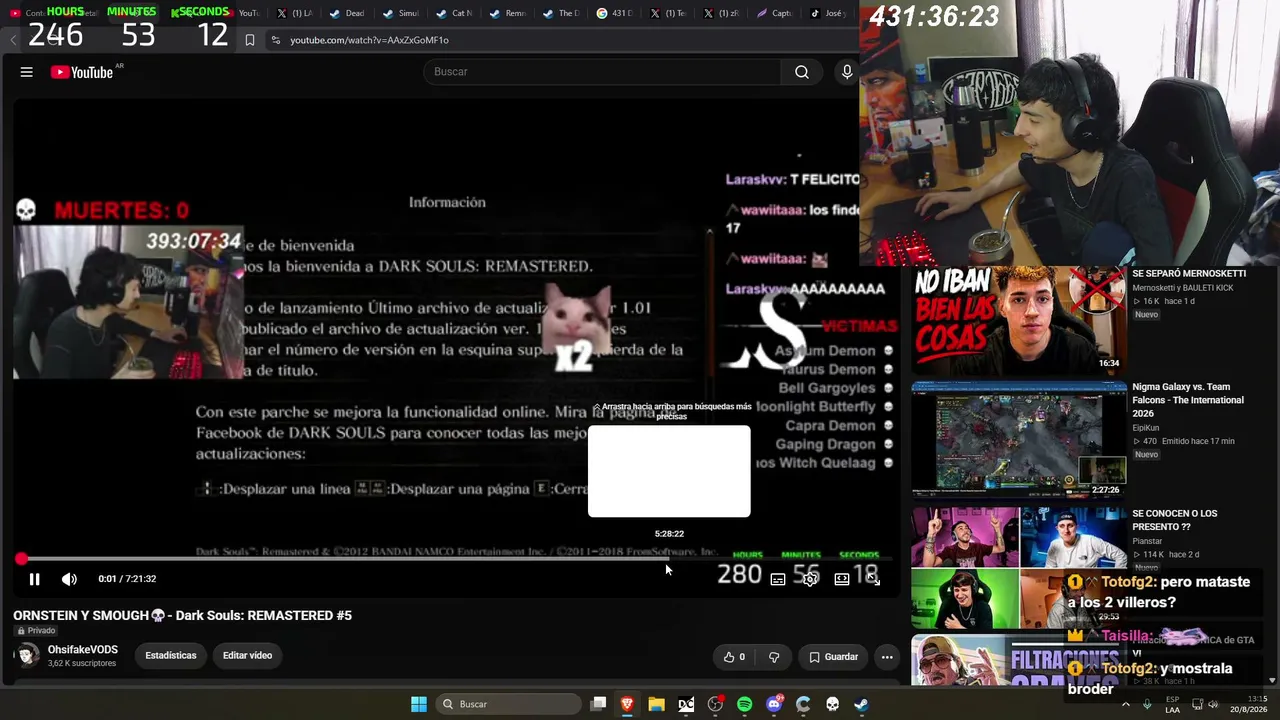Open the OhsifakeVODS channel name link

83,650
